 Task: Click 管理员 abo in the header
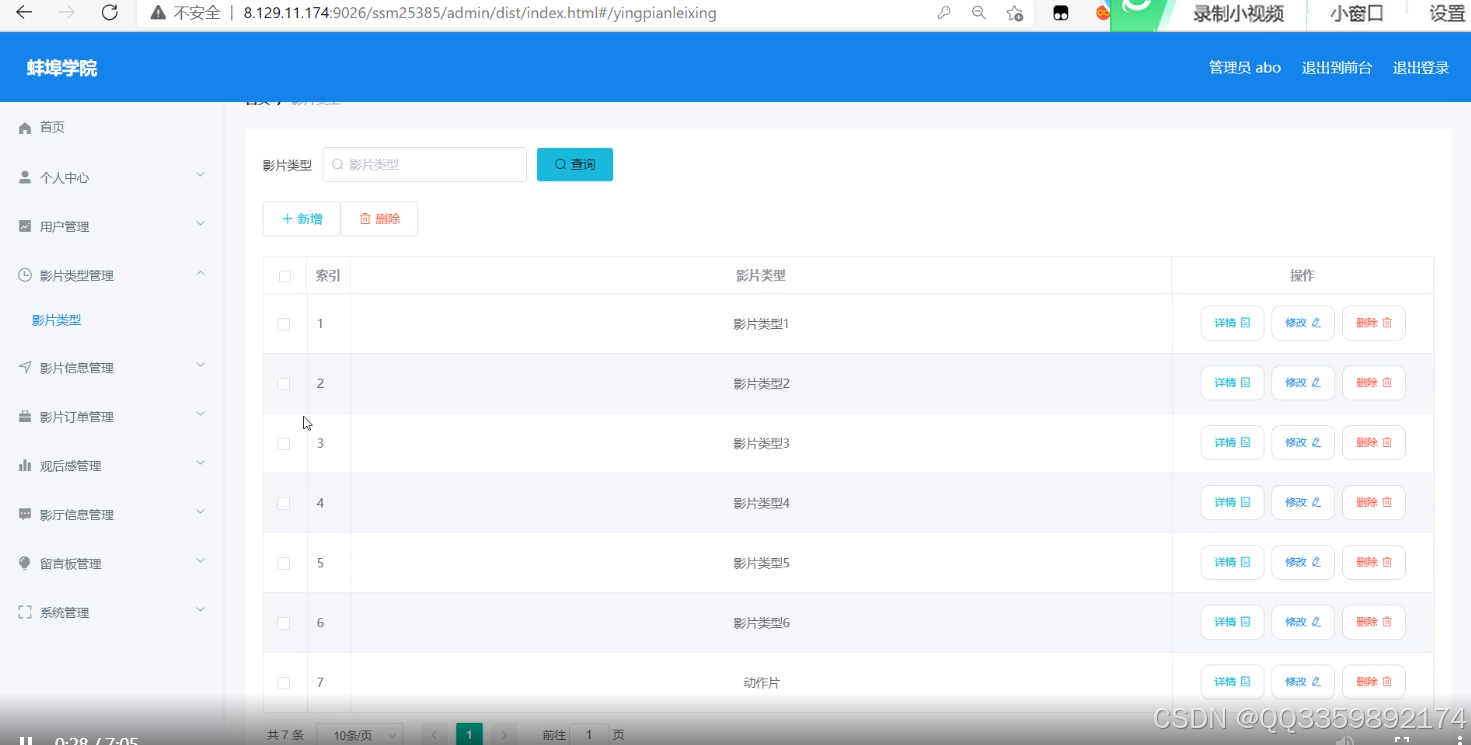(1245, 68)
